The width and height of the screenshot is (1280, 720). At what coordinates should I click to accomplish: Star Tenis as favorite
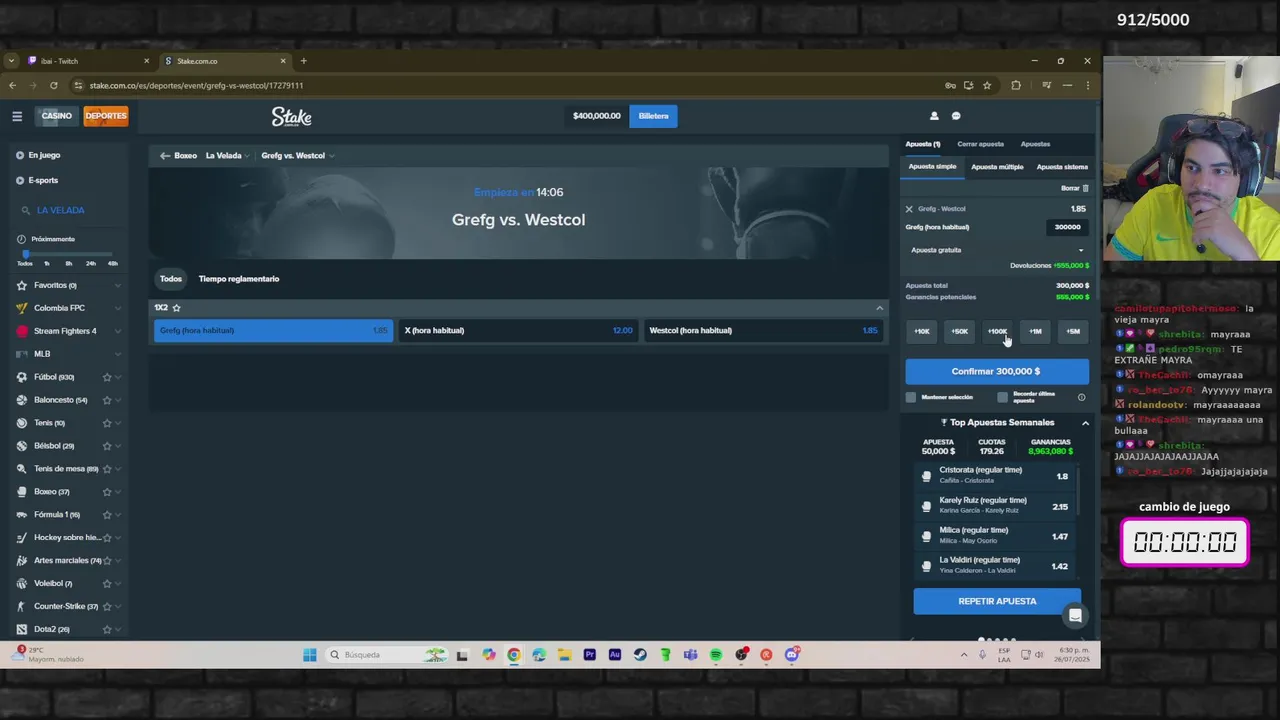(x=107, y=423)
